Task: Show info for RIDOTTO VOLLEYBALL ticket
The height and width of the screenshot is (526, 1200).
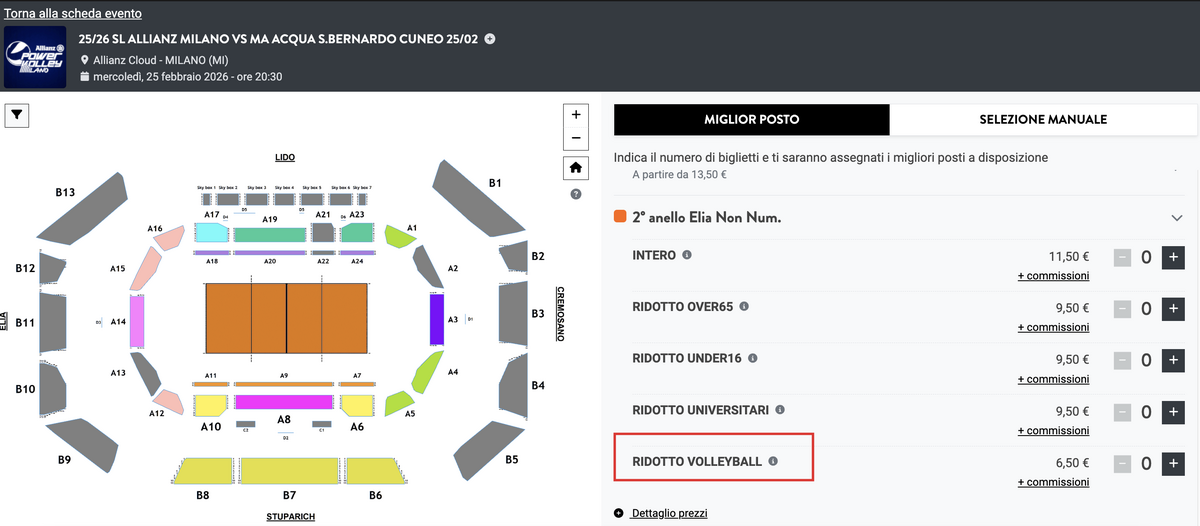Action: point(773,461)
